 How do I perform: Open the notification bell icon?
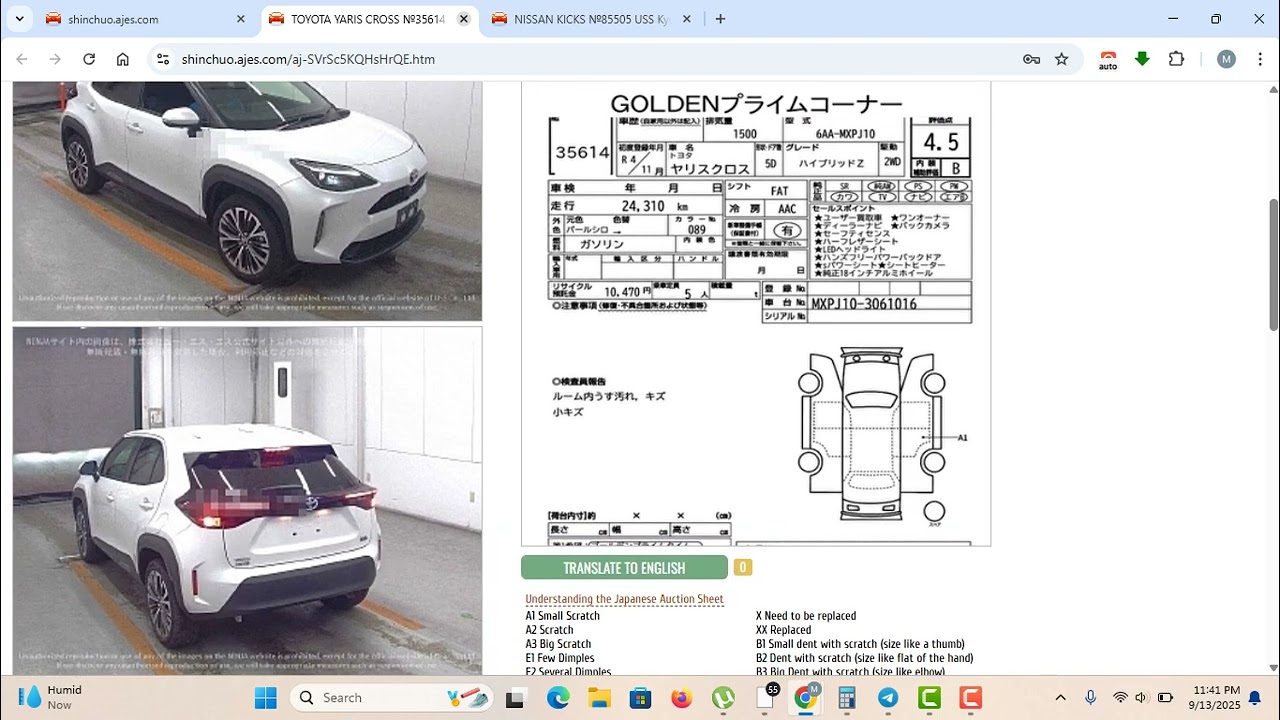(x=1255, y=698)
